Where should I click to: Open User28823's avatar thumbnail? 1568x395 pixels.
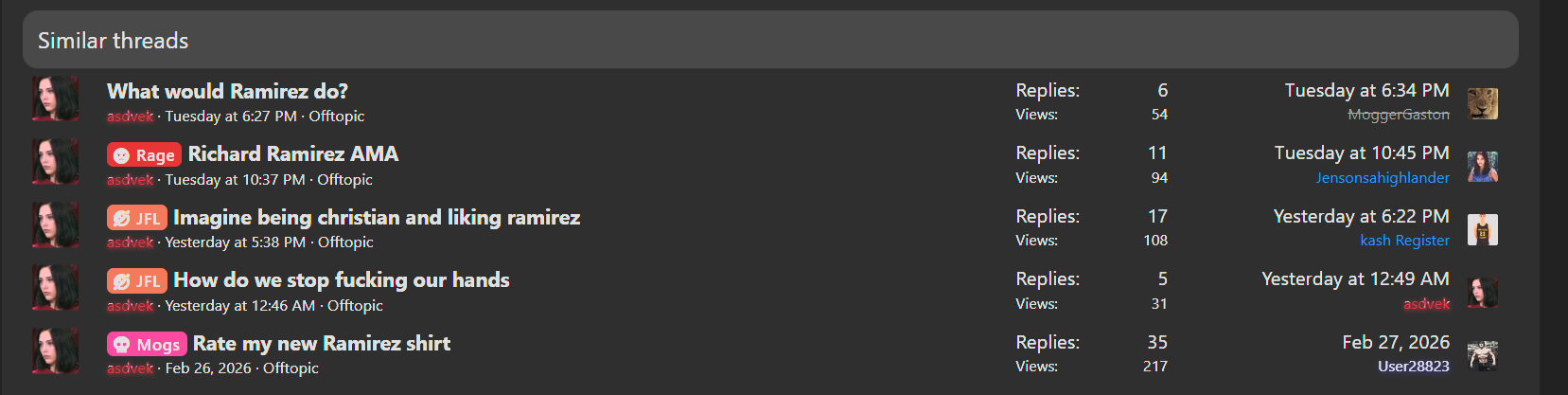pyautogui.click(x=1482, y=355)
